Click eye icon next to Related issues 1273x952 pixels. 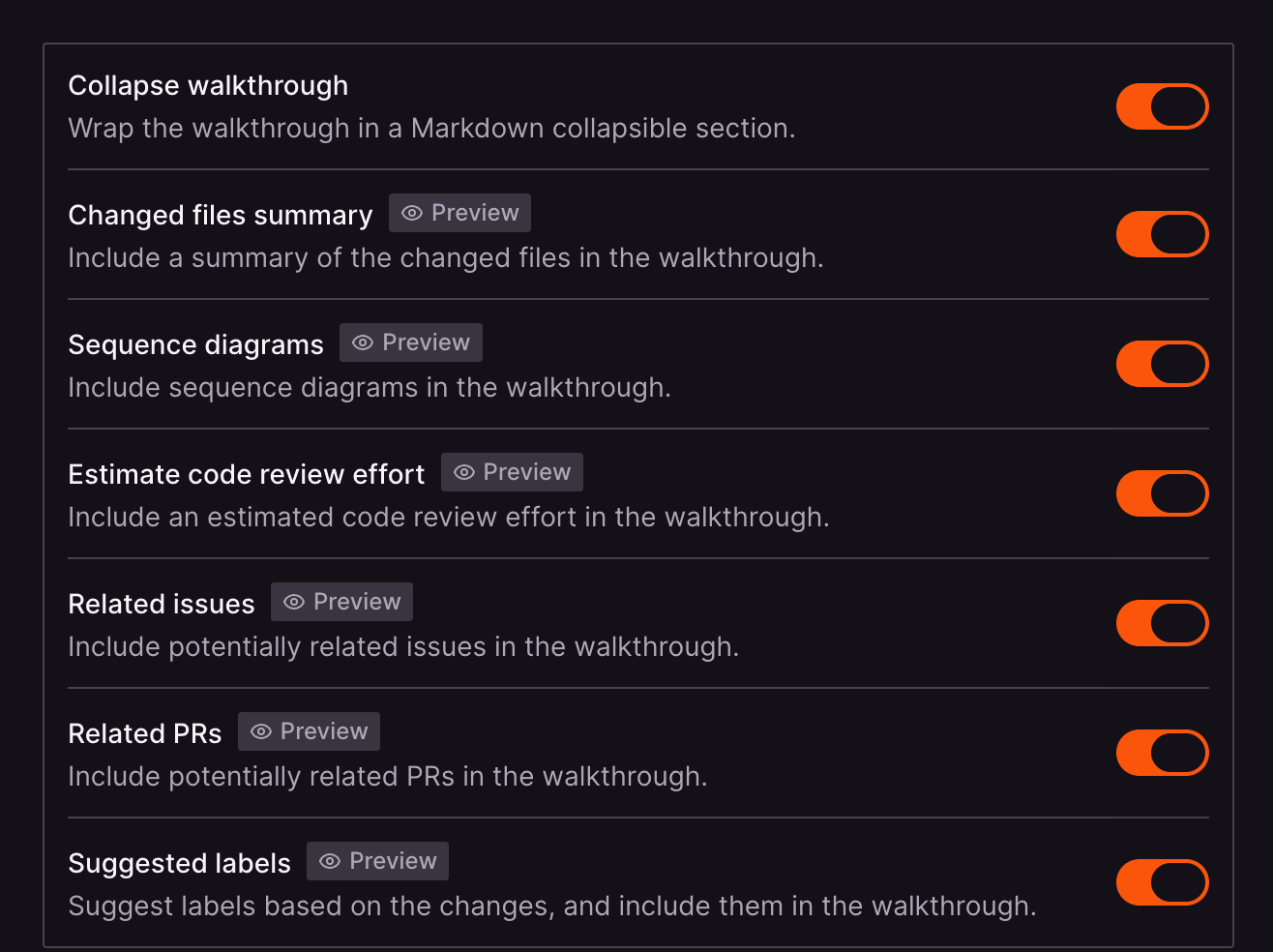click(294, 602)
